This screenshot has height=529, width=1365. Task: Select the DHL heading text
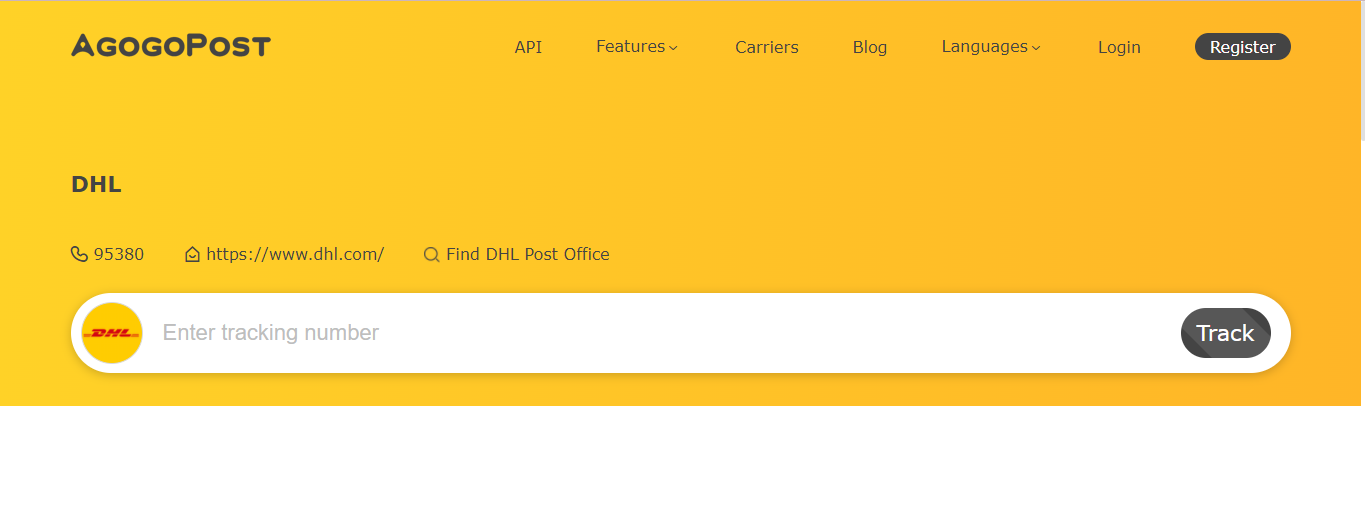[97, 184]
